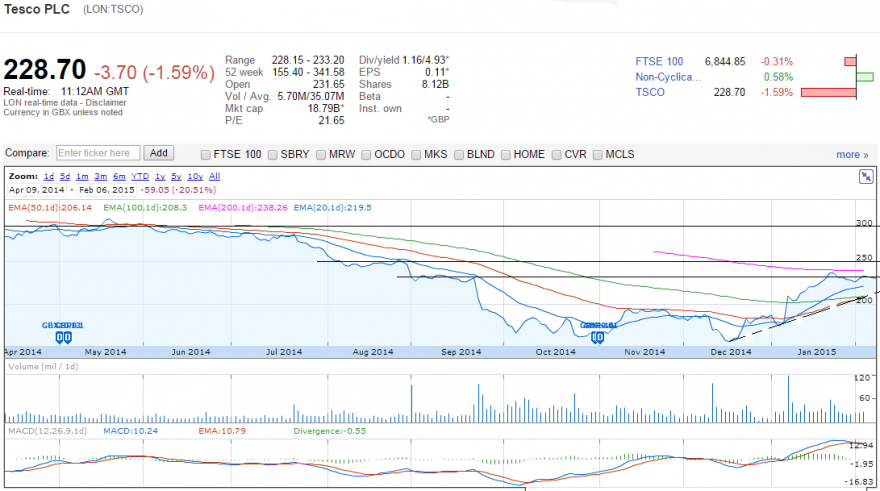Click the Non-Cyclical green performance bar
880x491 pixels.
[x=865, y=76]
